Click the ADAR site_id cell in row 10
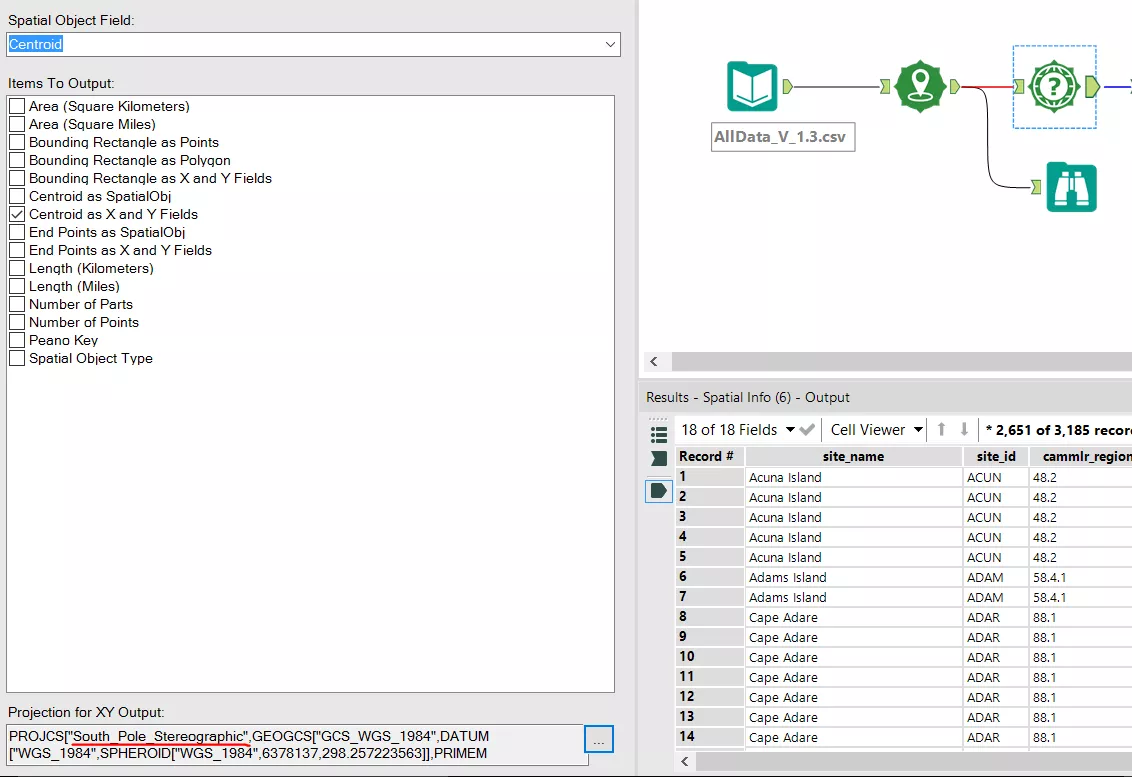The width and height of the screenshot is (1132, 777). [996, 657]
